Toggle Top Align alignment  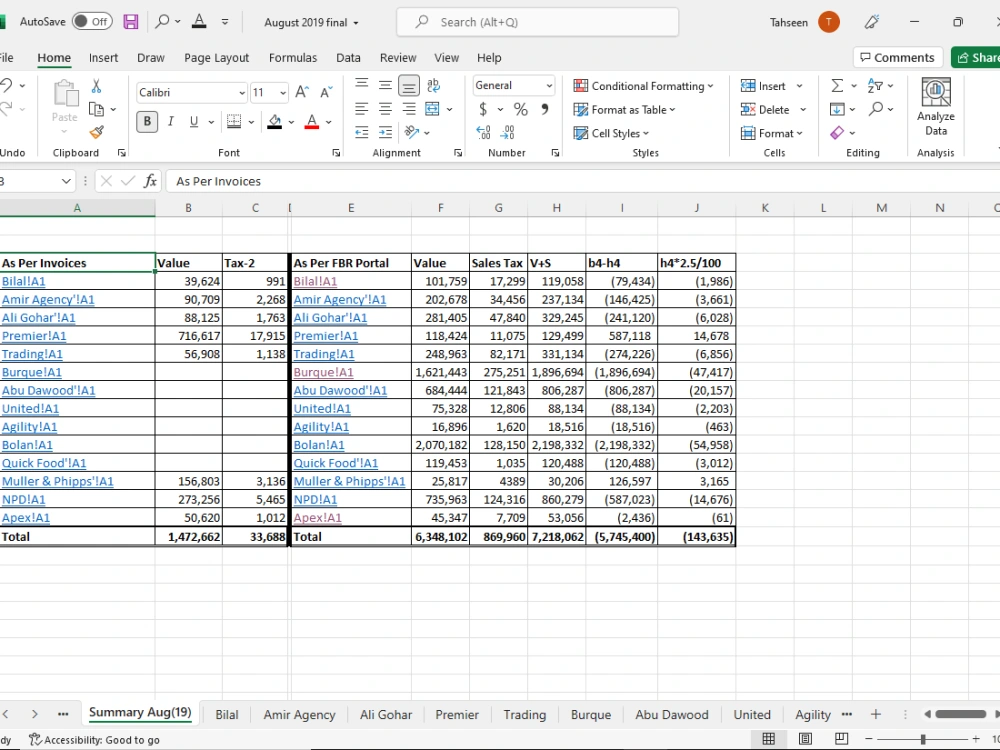click(x=362, y=85)
